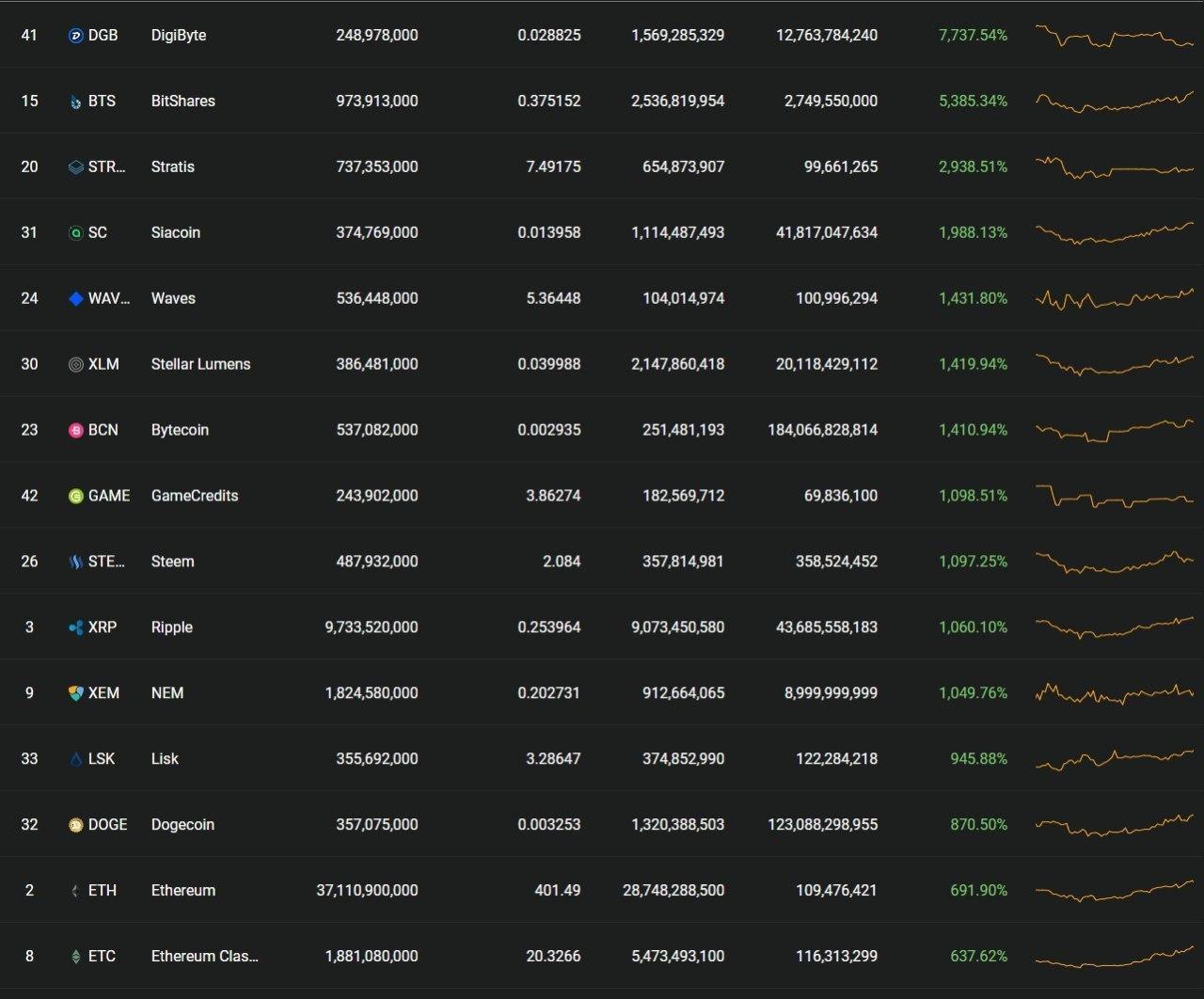Click the Steem coin icon
Viewport: 1204px width, 999px height.
tap(76, 563)
